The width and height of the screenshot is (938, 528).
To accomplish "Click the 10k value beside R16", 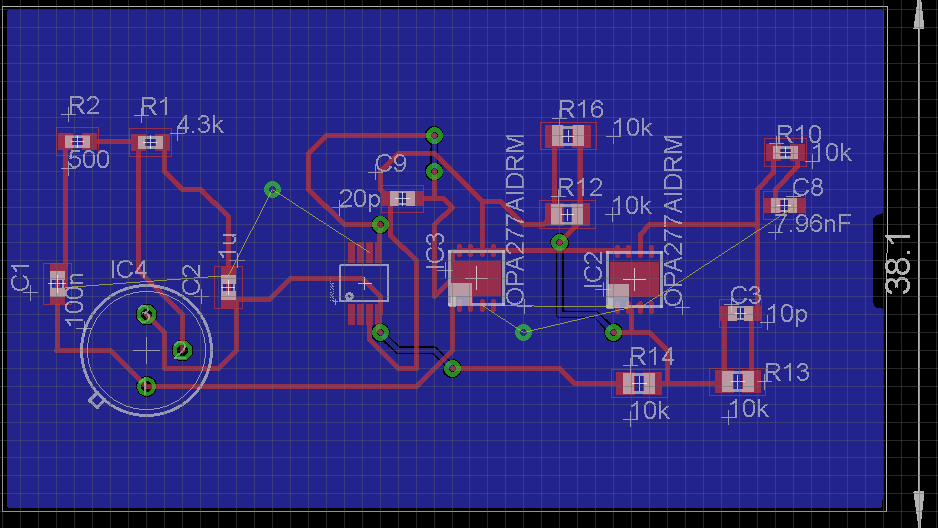I will click(632, 127).
